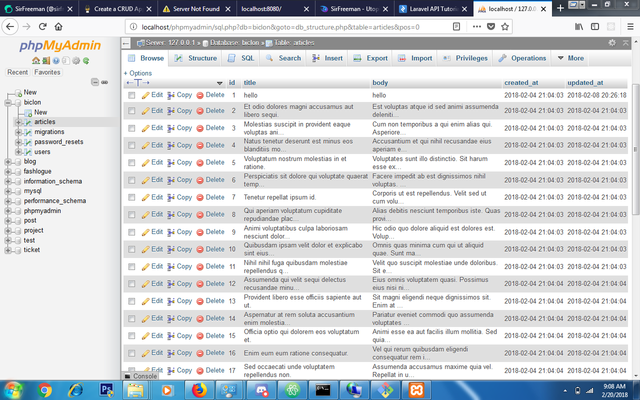Viewport: 640px width, 400px height.
Task: Sort by created_at column header
Action: coord(521,83)
